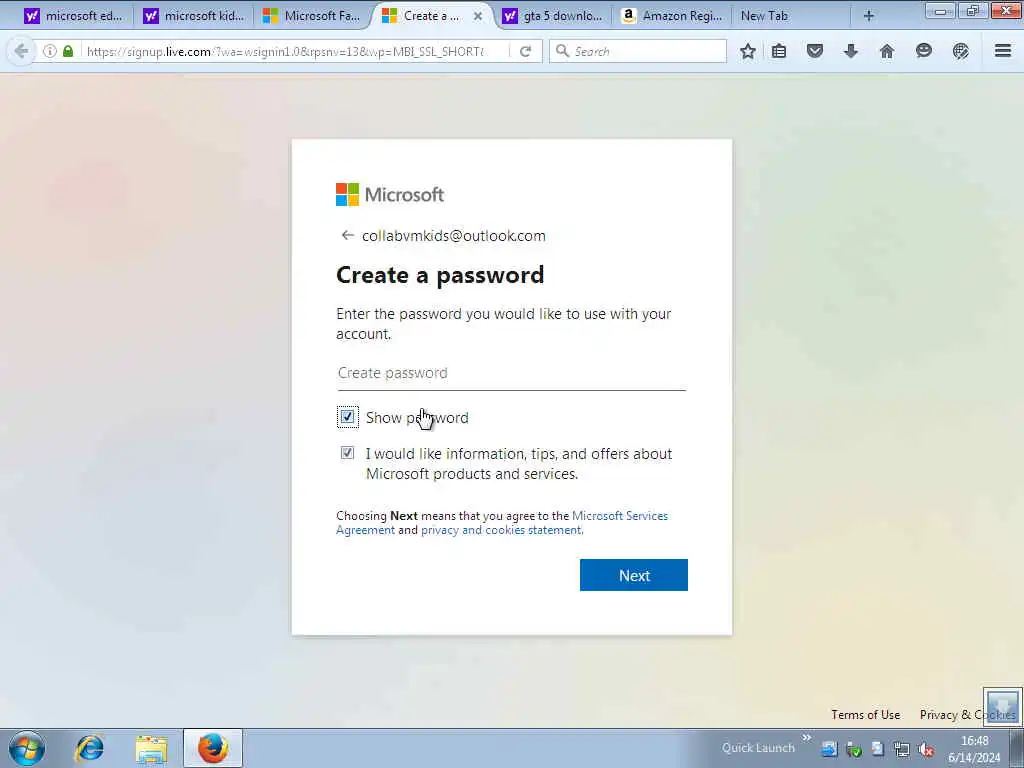Toggle the Show password checkbox
The image size is (1024, 768).
pos(347,417)
